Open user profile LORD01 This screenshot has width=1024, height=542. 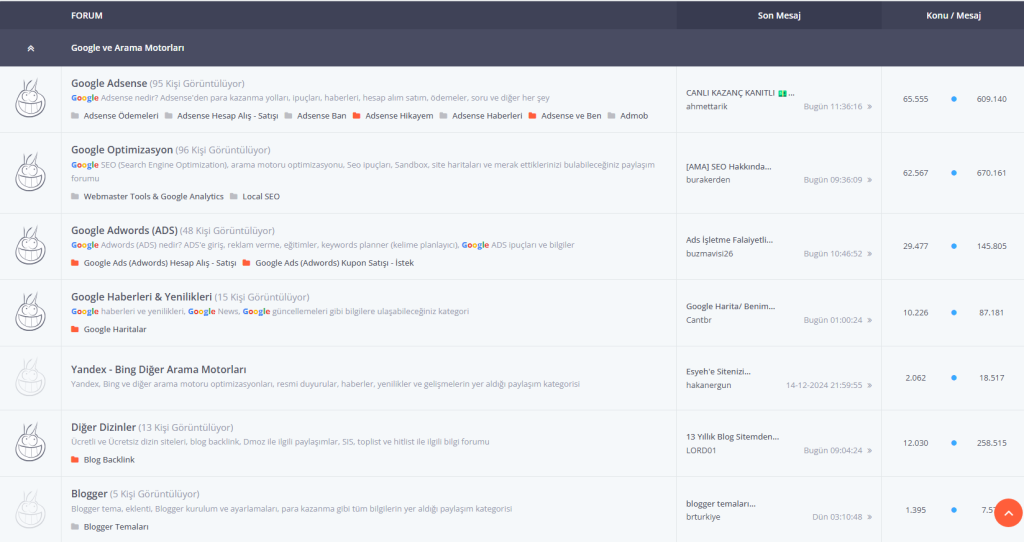701,451
